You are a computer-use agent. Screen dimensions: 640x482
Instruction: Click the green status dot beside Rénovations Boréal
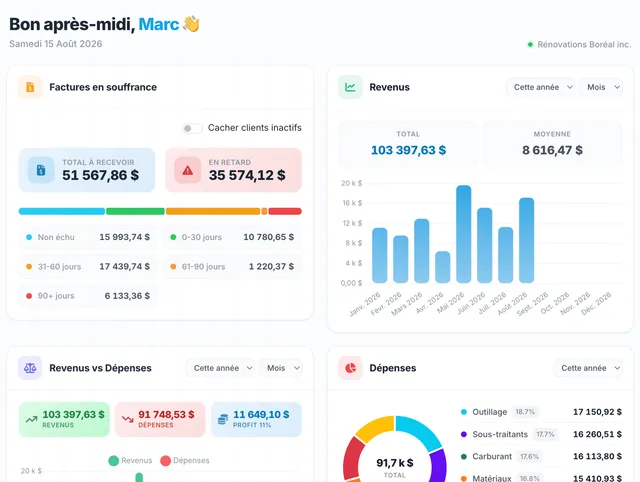(530, 44)
